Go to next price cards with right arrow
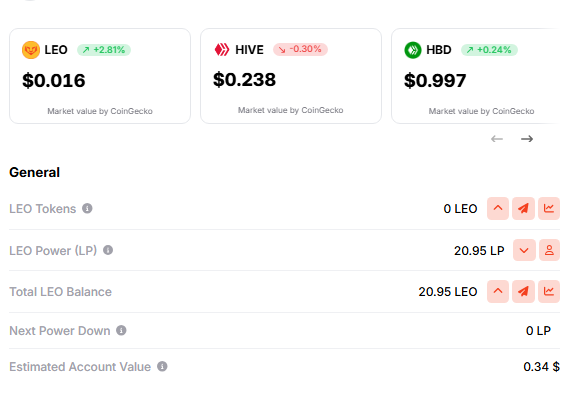The width and height of the screenshot is (568, 393). (x=527, y=139)
